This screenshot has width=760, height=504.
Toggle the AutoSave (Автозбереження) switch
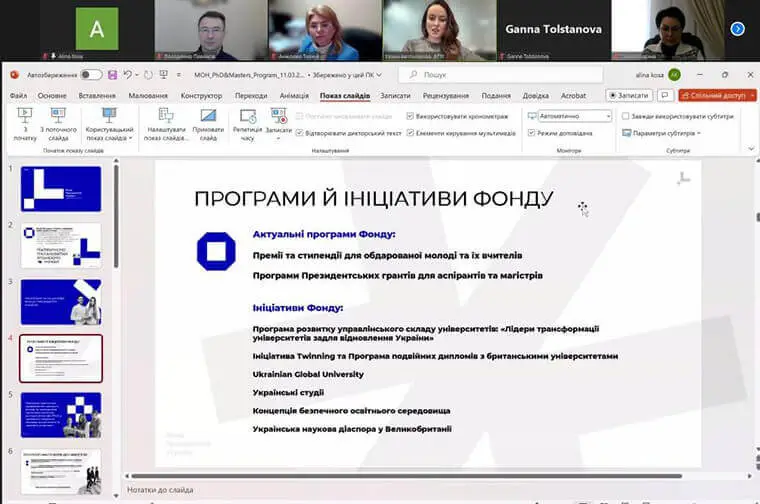(x=90, y=75)
